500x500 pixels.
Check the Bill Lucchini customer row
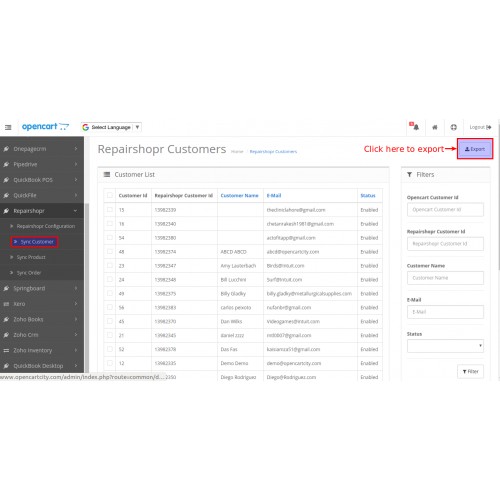click(x=110, y=279)
